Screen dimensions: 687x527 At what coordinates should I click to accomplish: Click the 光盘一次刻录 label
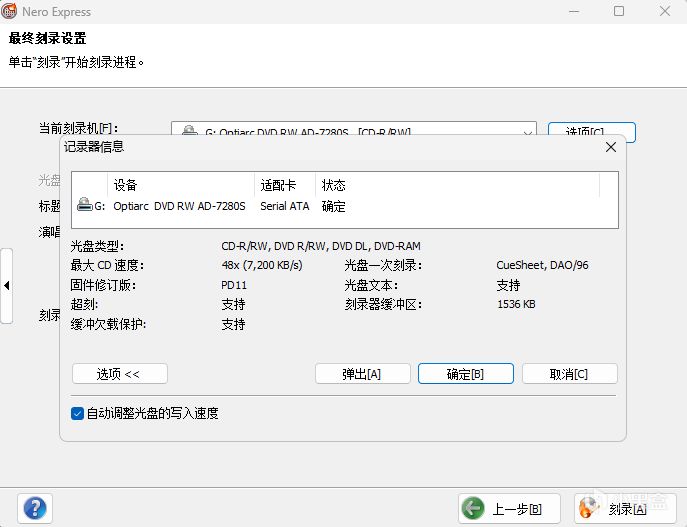pos(383,265)
